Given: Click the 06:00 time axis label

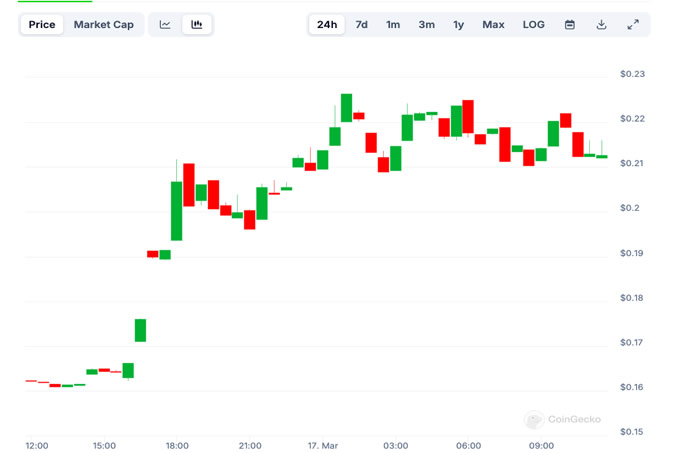Looking at the screenshot, I should [x=468, y=445].
